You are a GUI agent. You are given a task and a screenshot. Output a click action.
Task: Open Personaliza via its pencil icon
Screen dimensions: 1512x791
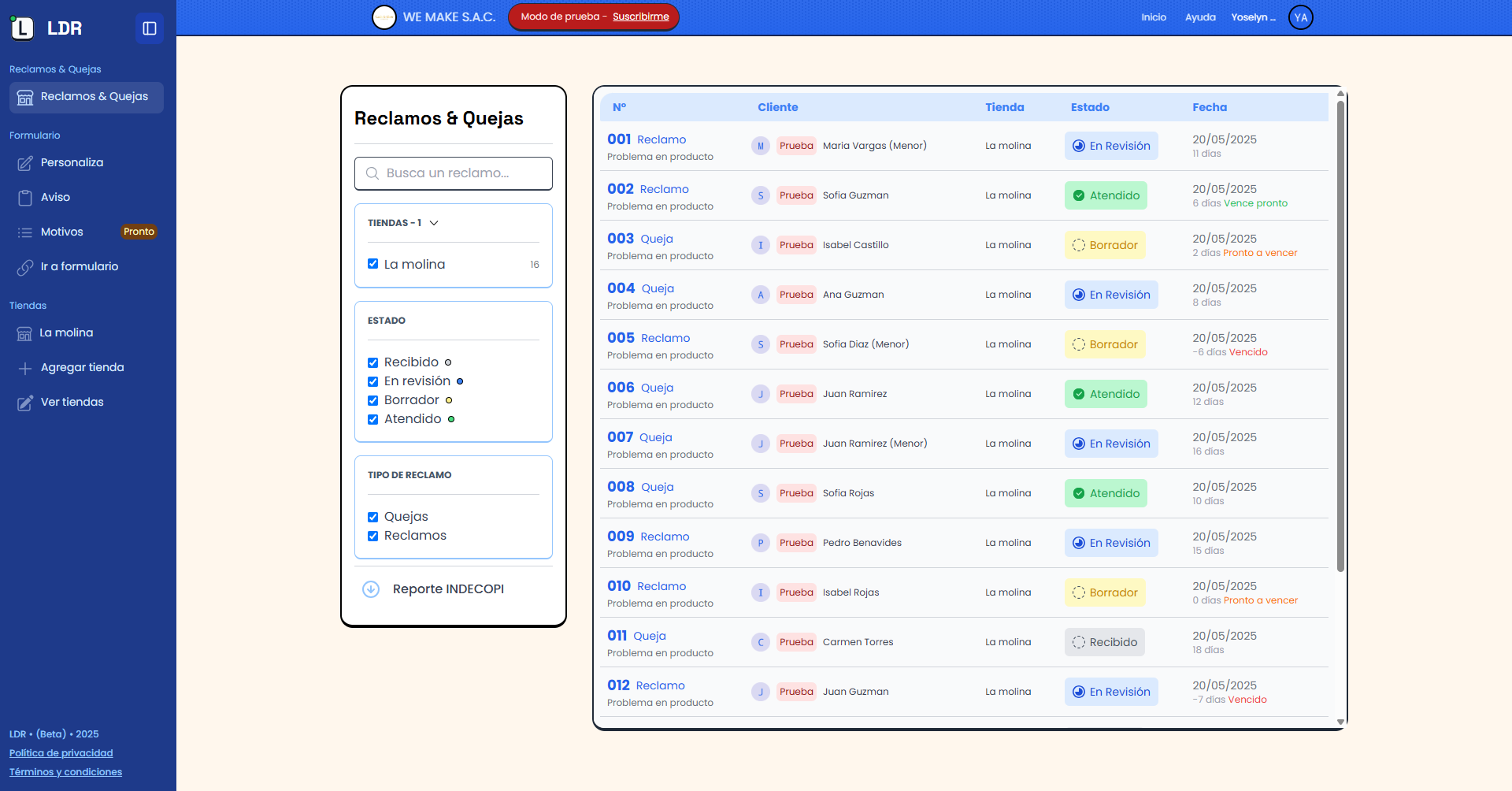tap(25, 163)
